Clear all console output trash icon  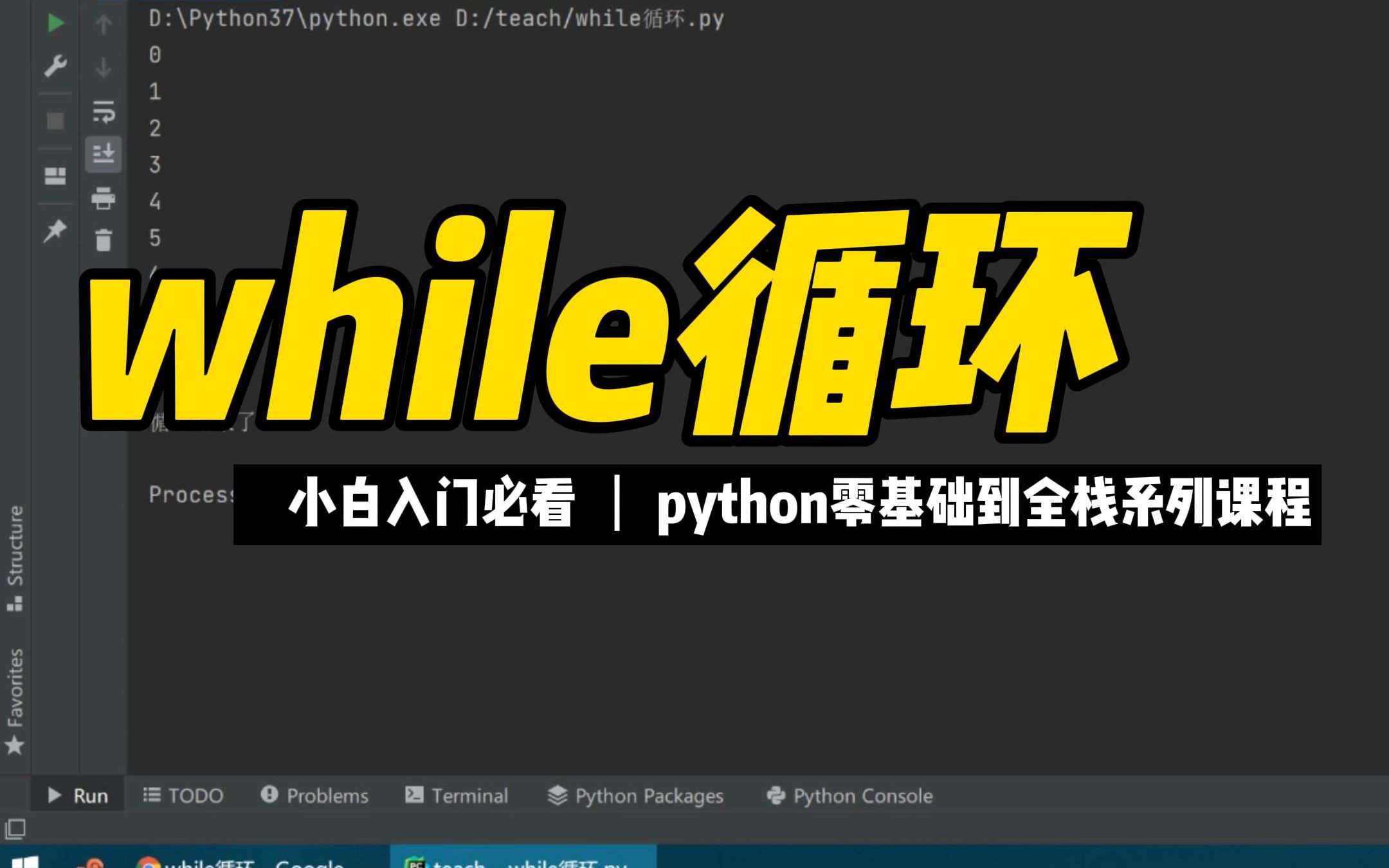(x=104, y=240)
